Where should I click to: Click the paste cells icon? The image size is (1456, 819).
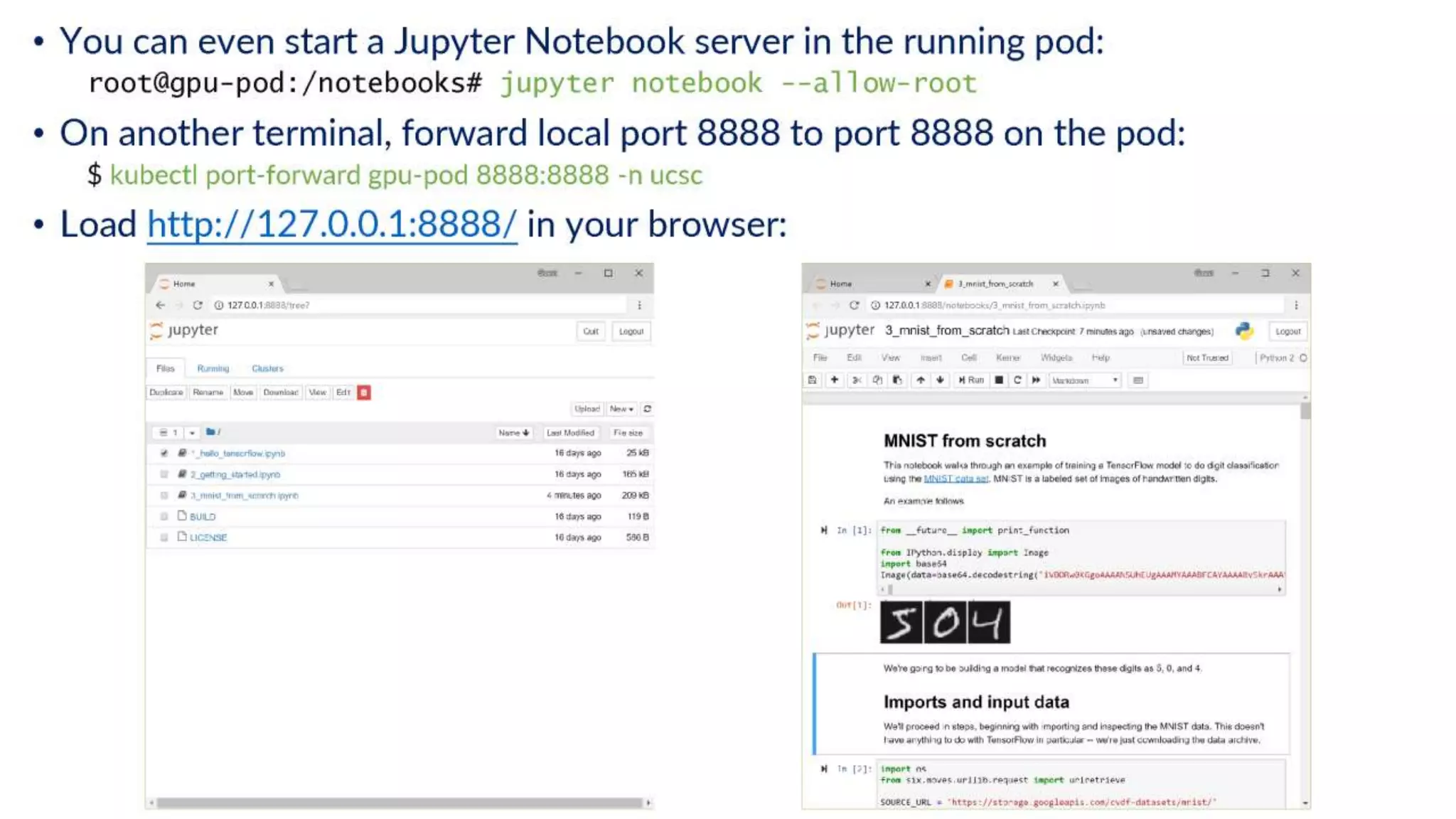pos(897,380)
